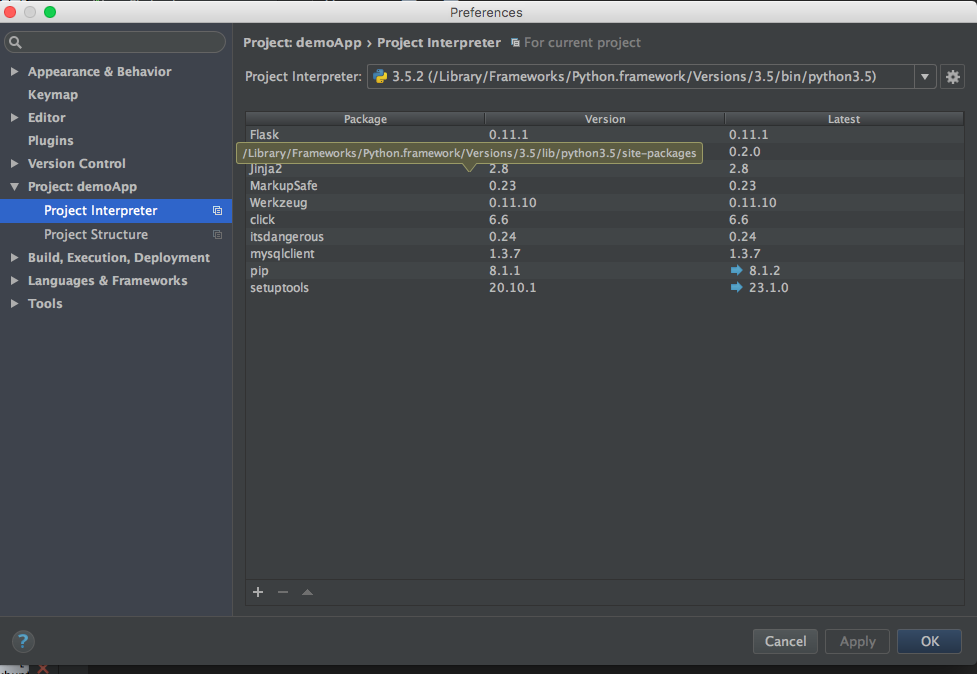The height and width of the screenshot is (674, 977).
Task: Expand Languages & Frameworks section
Action: tap(14, 280)
